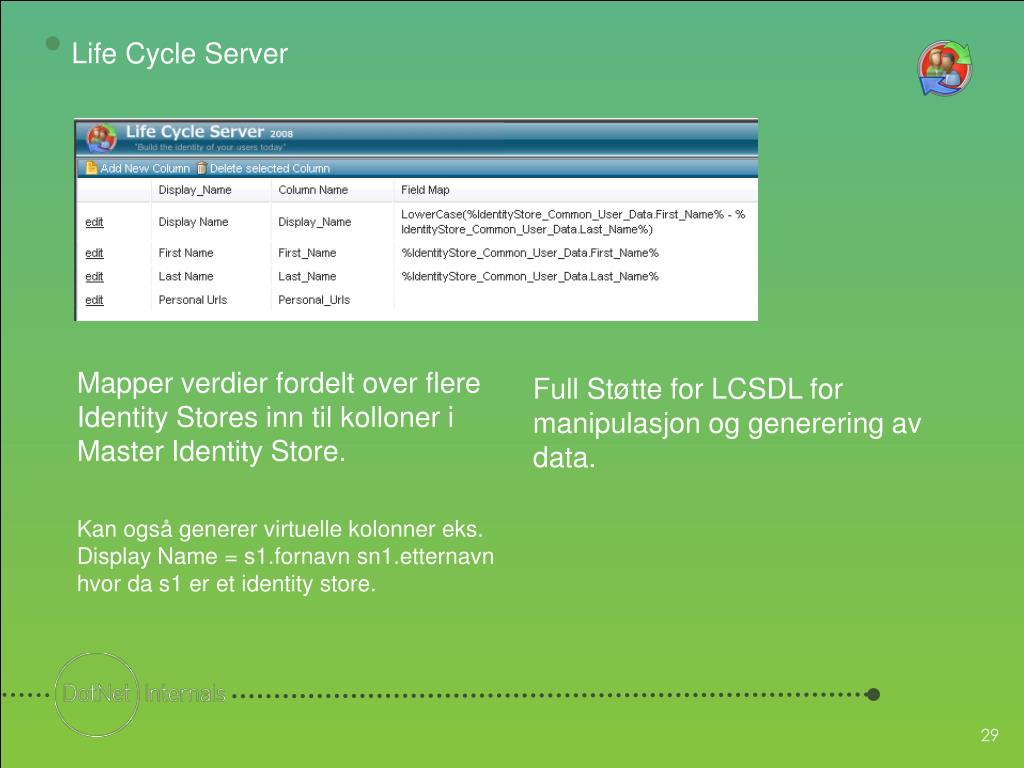Click the Column Name header
Image resolution: width=1024 pixels, height=768 pixels.
coord(313,190)
